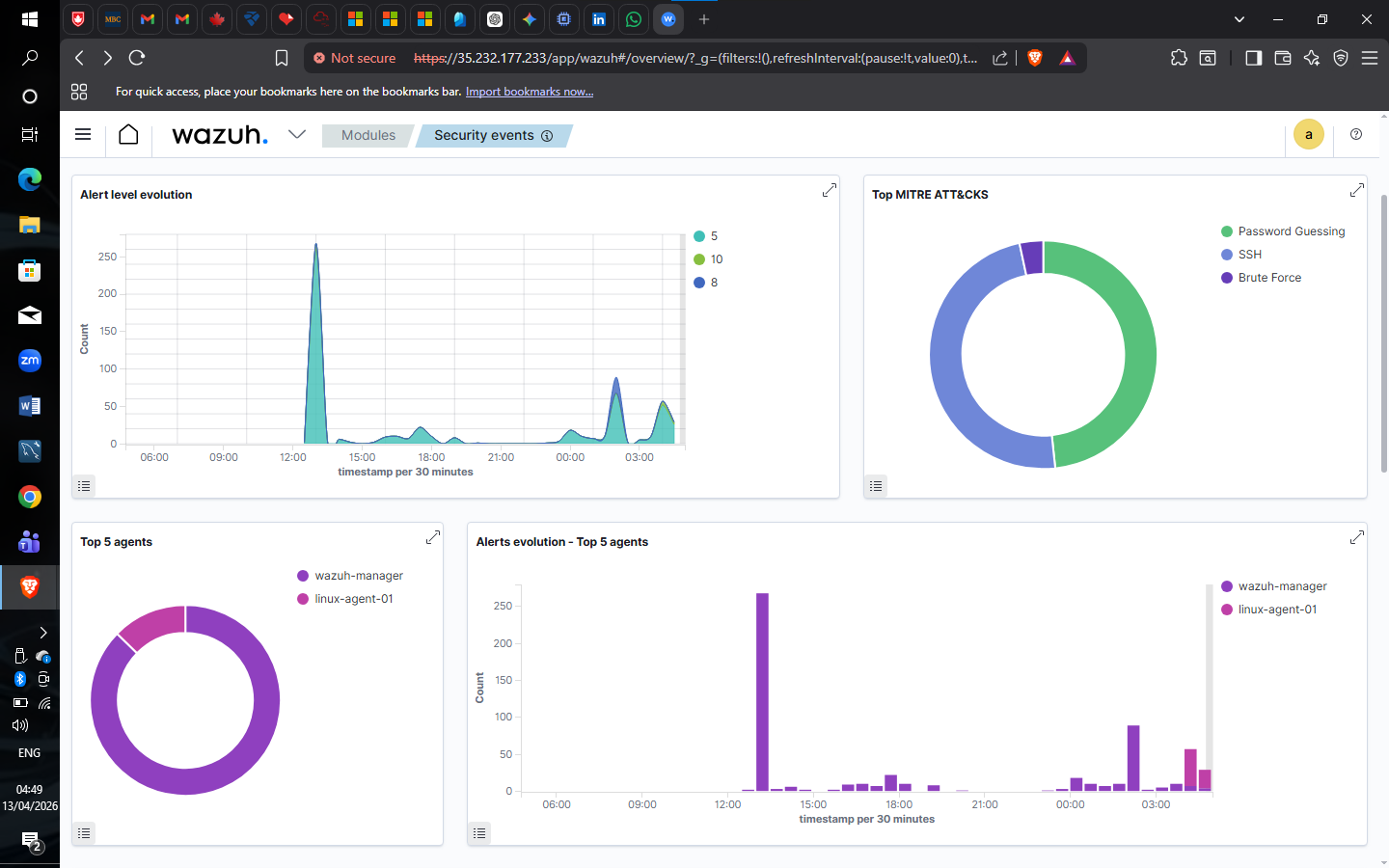This screenshot has width=1389, height=868.
Task: Switch to the LinkedIn tab
Action: [599, 19]
